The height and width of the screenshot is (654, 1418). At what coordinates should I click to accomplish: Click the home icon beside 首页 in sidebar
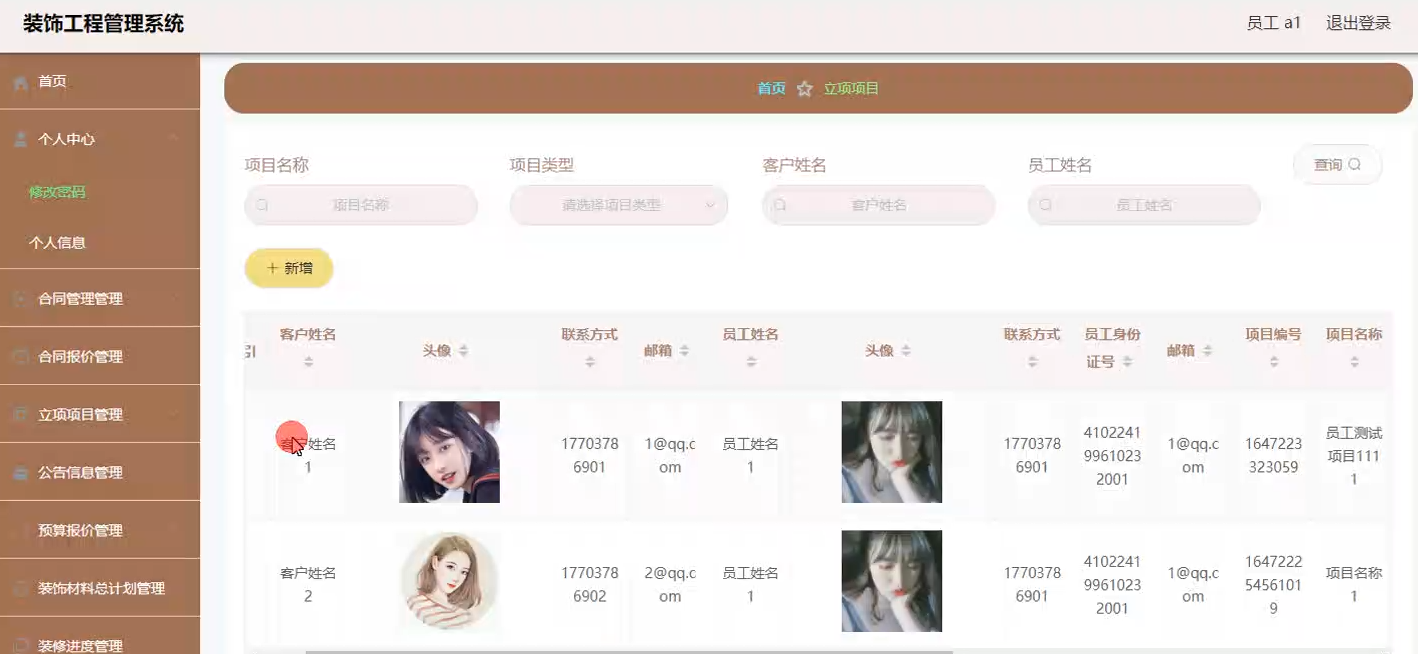pos(21,82)
